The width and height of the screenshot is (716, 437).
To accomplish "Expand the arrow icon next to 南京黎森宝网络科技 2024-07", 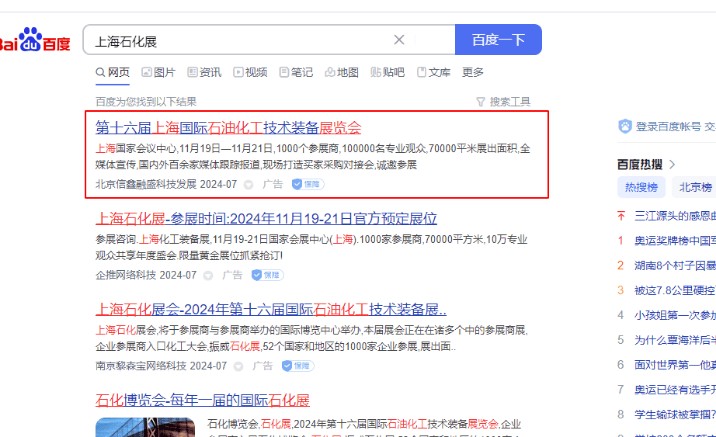I will pos(238,366).
